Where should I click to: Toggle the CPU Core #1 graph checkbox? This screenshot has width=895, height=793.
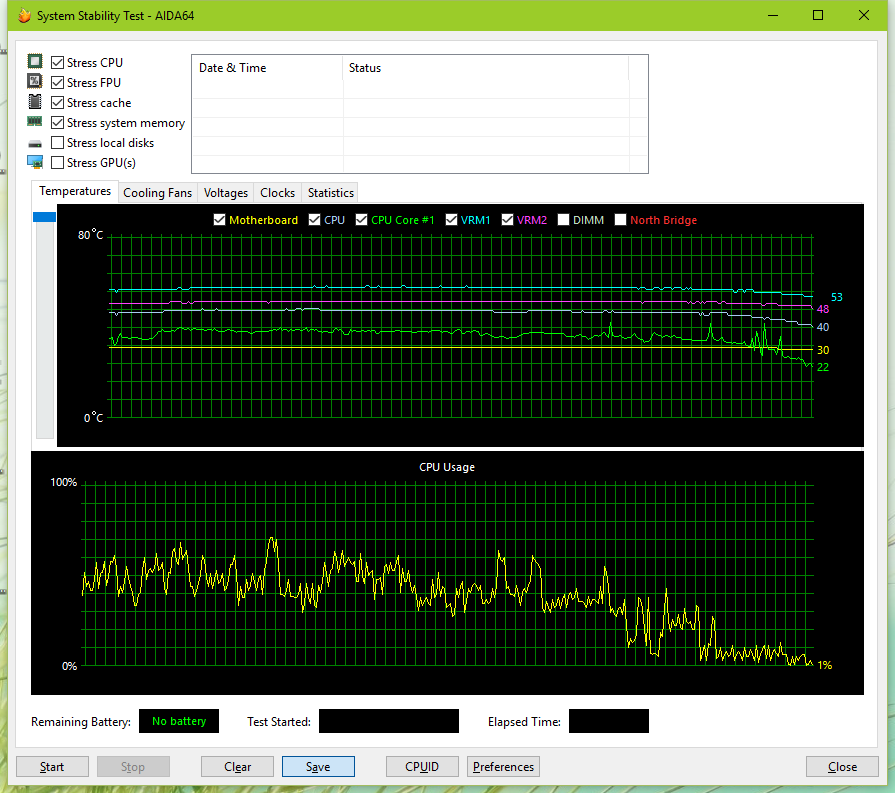coord(361,220)
